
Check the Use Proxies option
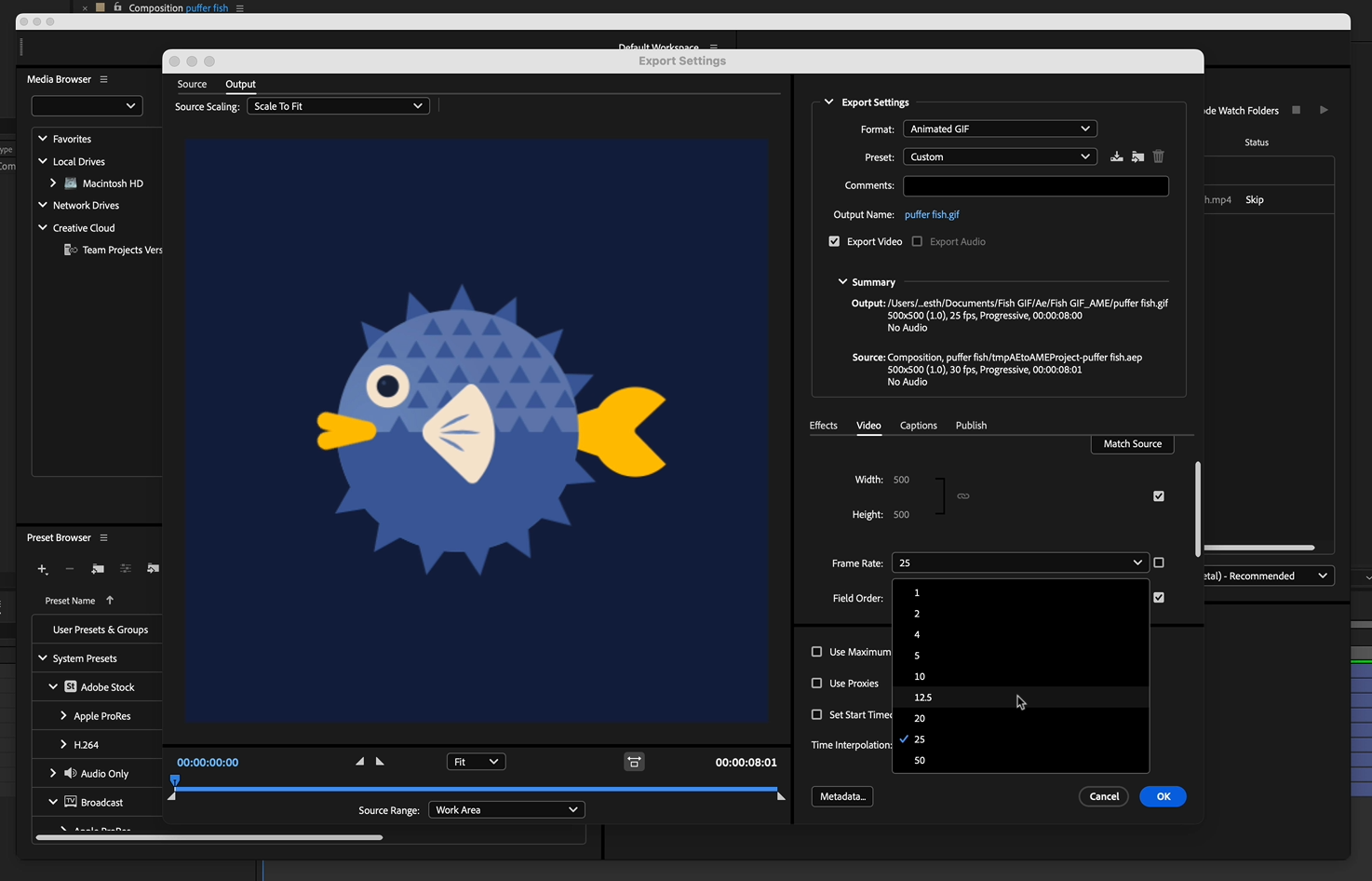click(816, 683)
